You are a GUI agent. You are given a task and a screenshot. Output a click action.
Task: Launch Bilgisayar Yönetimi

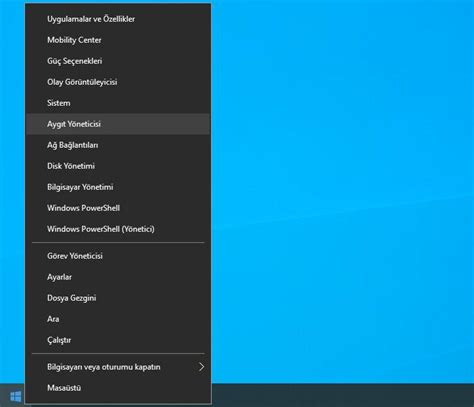118,187
